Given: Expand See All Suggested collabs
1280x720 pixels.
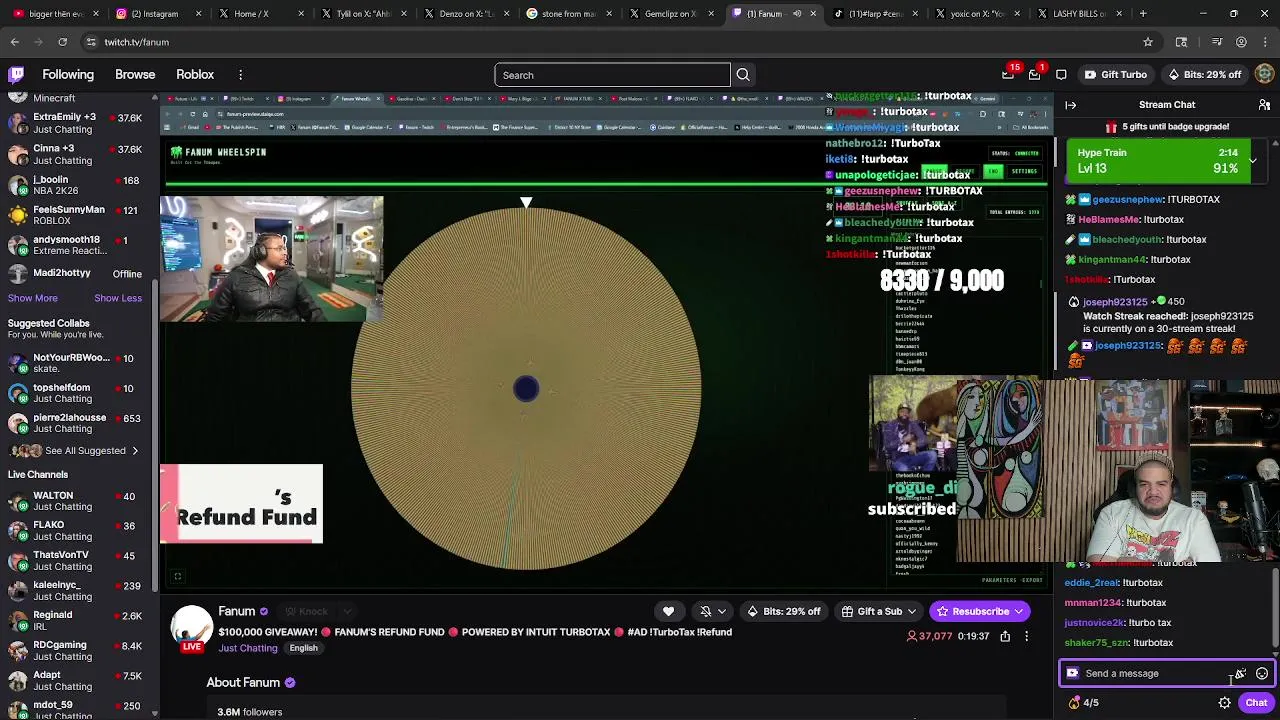Looking at the screenshot, I should click(x=76, y=451).
